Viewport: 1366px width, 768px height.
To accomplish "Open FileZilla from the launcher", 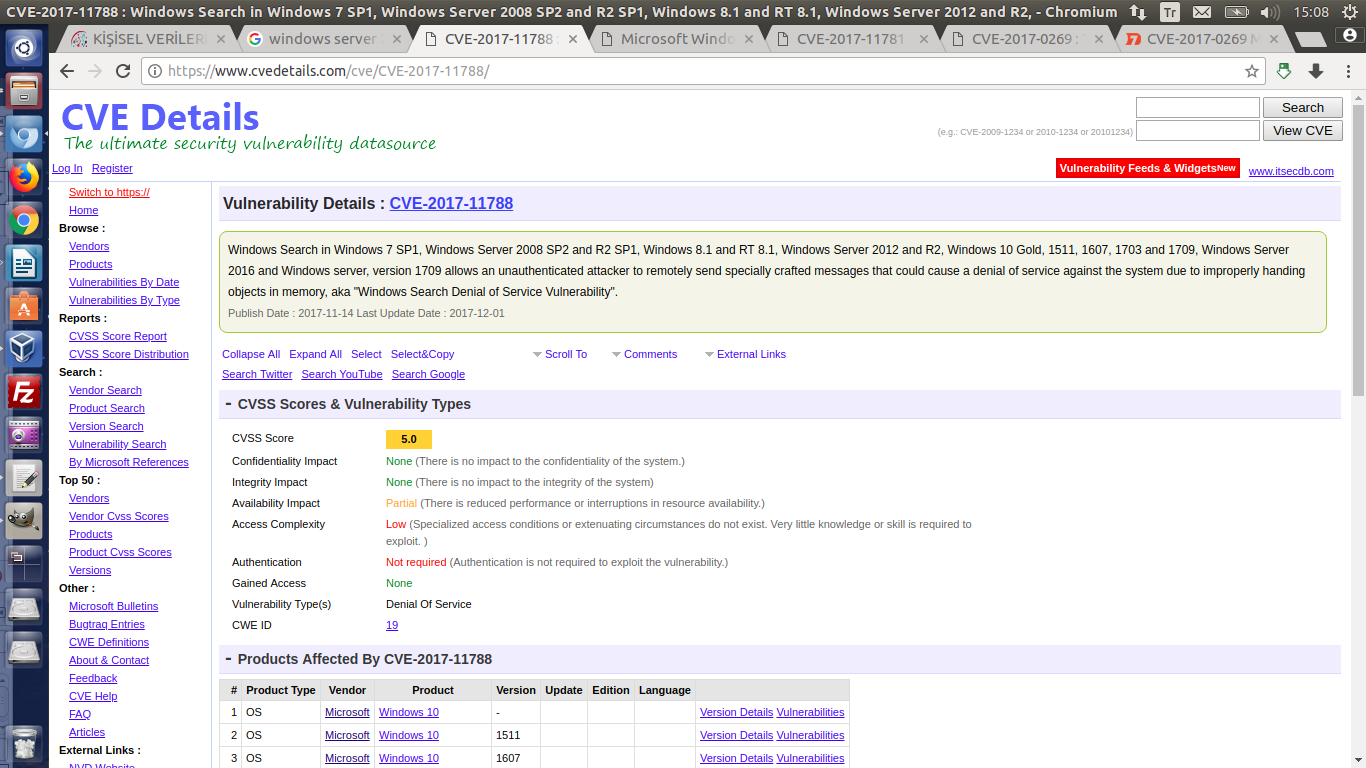I will coord(24,393).
